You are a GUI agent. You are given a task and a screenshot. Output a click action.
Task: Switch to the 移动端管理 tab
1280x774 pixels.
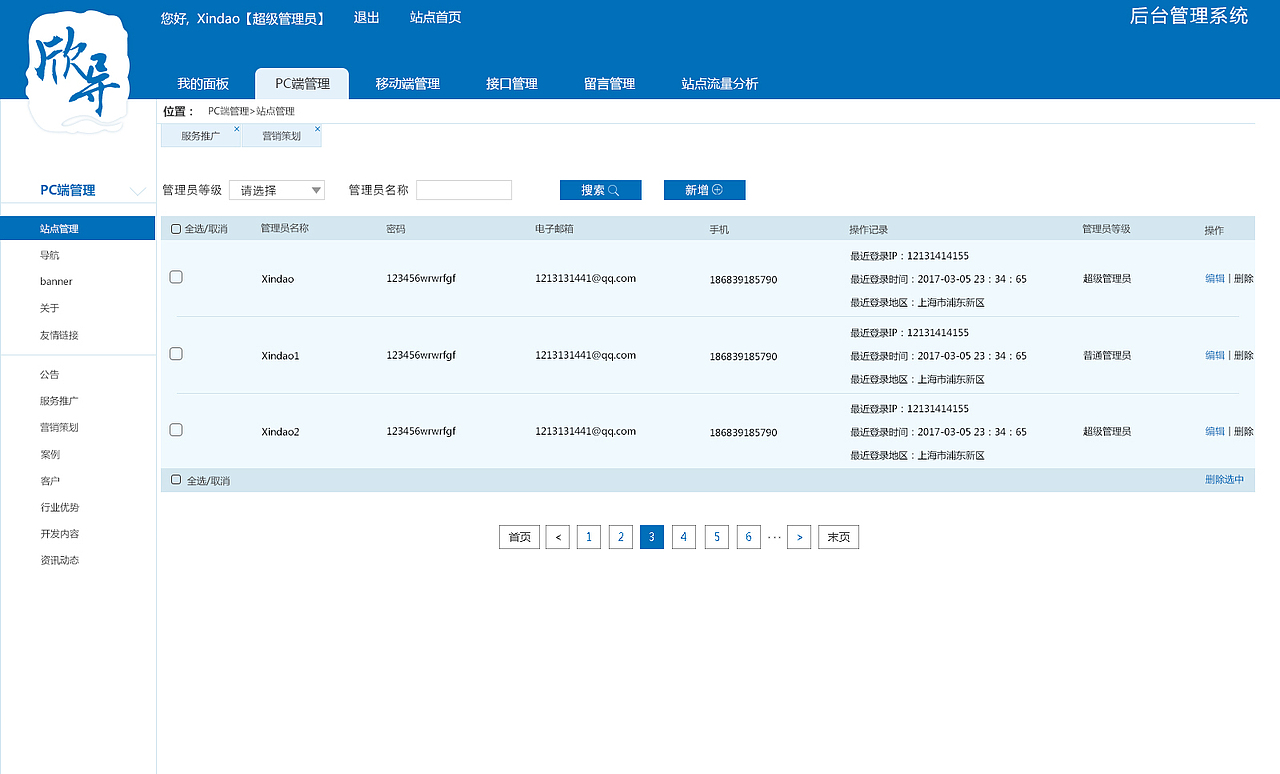pos(407,84)
